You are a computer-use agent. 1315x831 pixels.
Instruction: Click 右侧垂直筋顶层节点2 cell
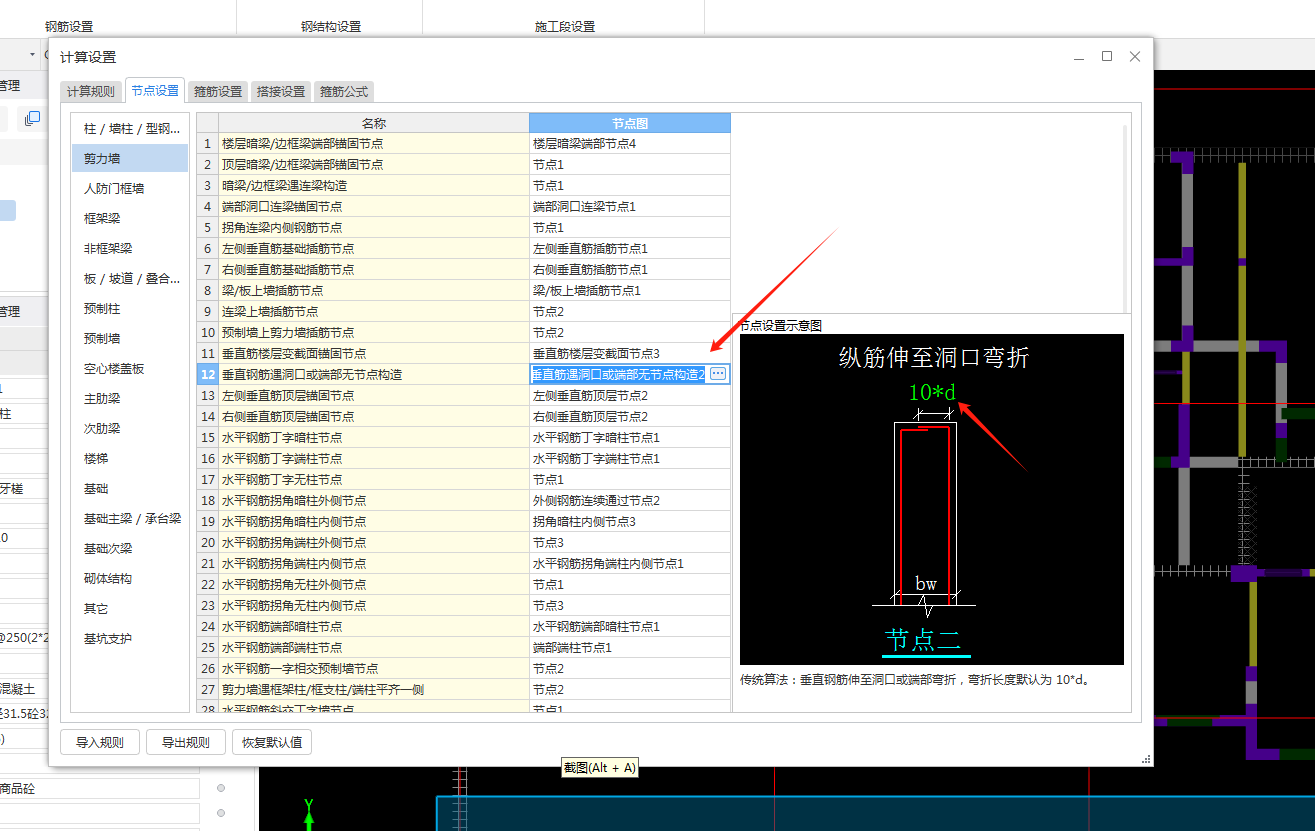(x=630, y=417)
